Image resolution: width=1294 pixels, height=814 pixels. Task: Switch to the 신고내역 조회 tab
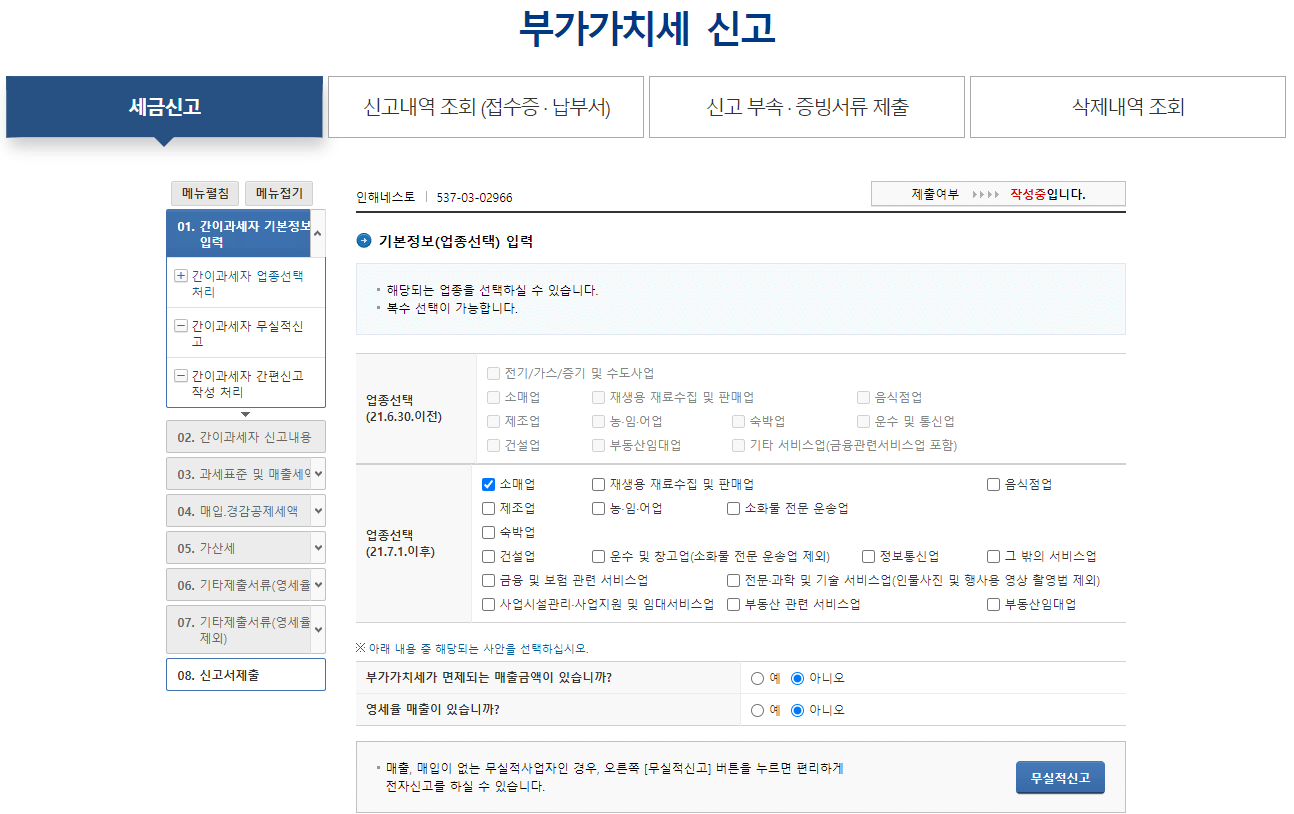pos(485,106)
